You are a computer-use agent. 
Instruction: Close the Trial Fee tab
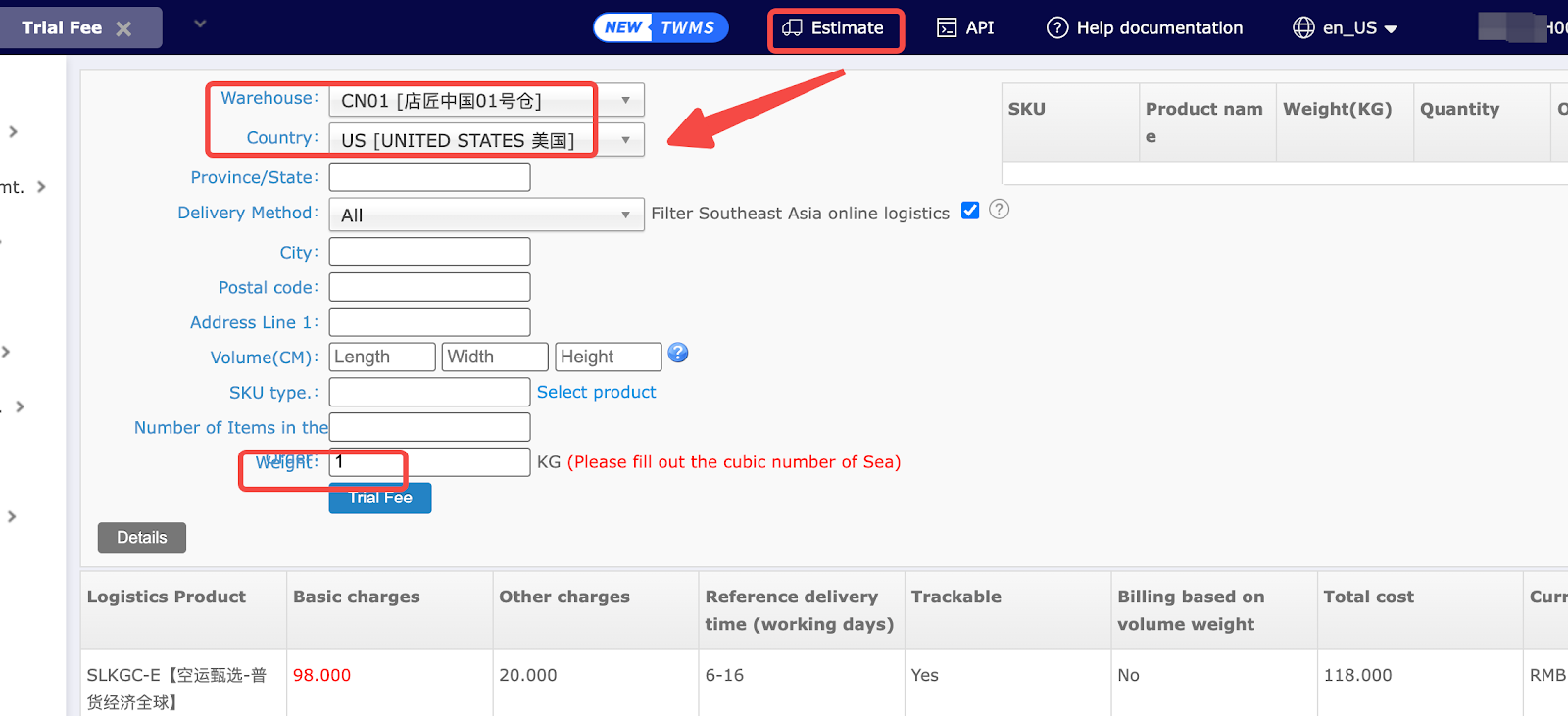pyautogui.click(x=123, y=28)
